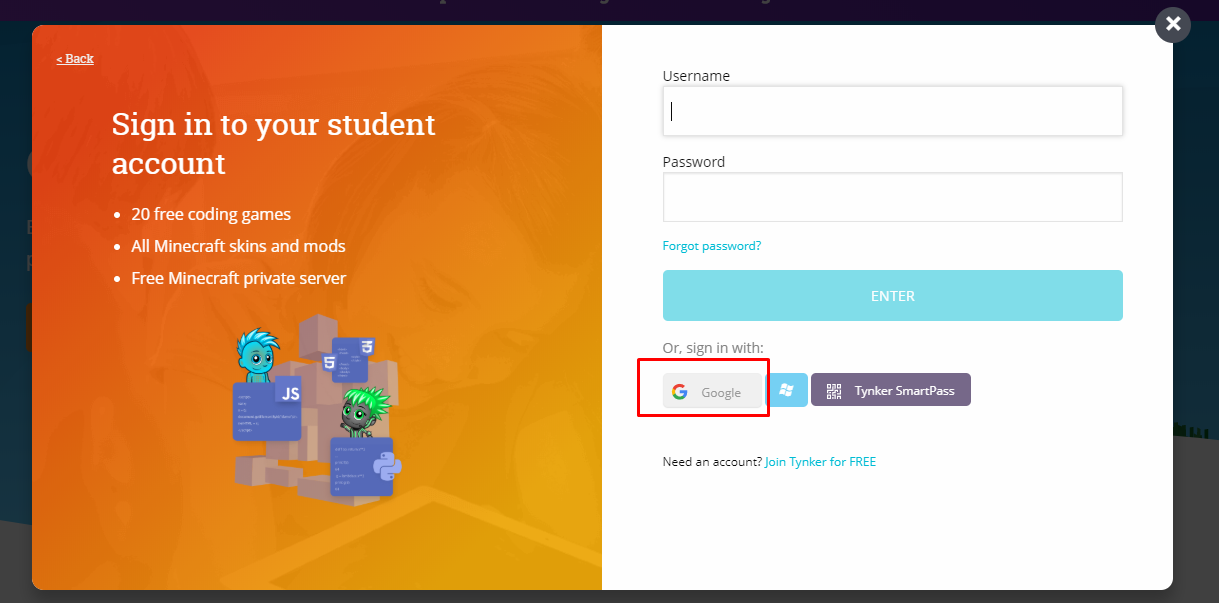Open the Forgot password? link
Screen dimensions: 1219x603
click(x=712, y=246)
